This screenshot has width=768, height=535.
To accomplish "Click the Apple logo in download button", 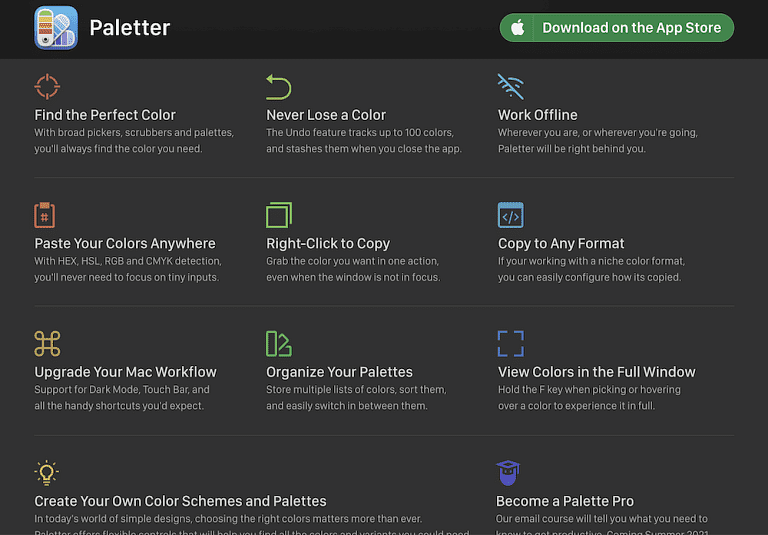I will tap(517, 27).
